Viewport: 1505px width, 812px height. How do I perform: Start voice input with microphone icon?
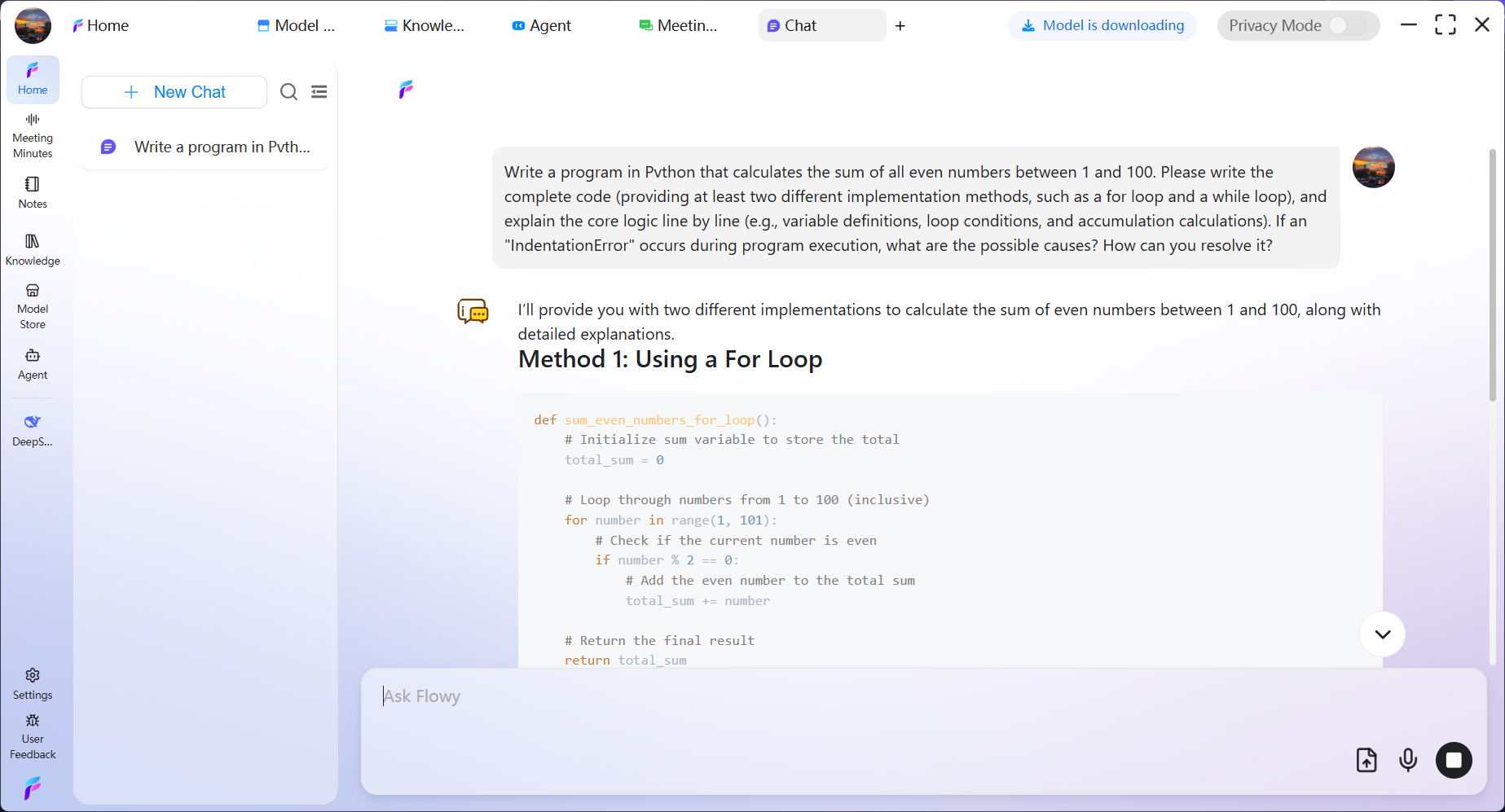pos(1408,760)
